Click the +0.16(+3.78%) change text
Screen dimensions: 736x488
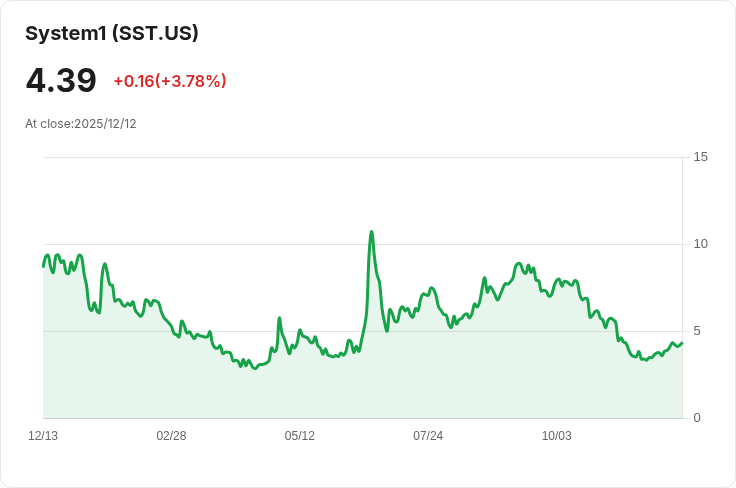click(170, 81)
